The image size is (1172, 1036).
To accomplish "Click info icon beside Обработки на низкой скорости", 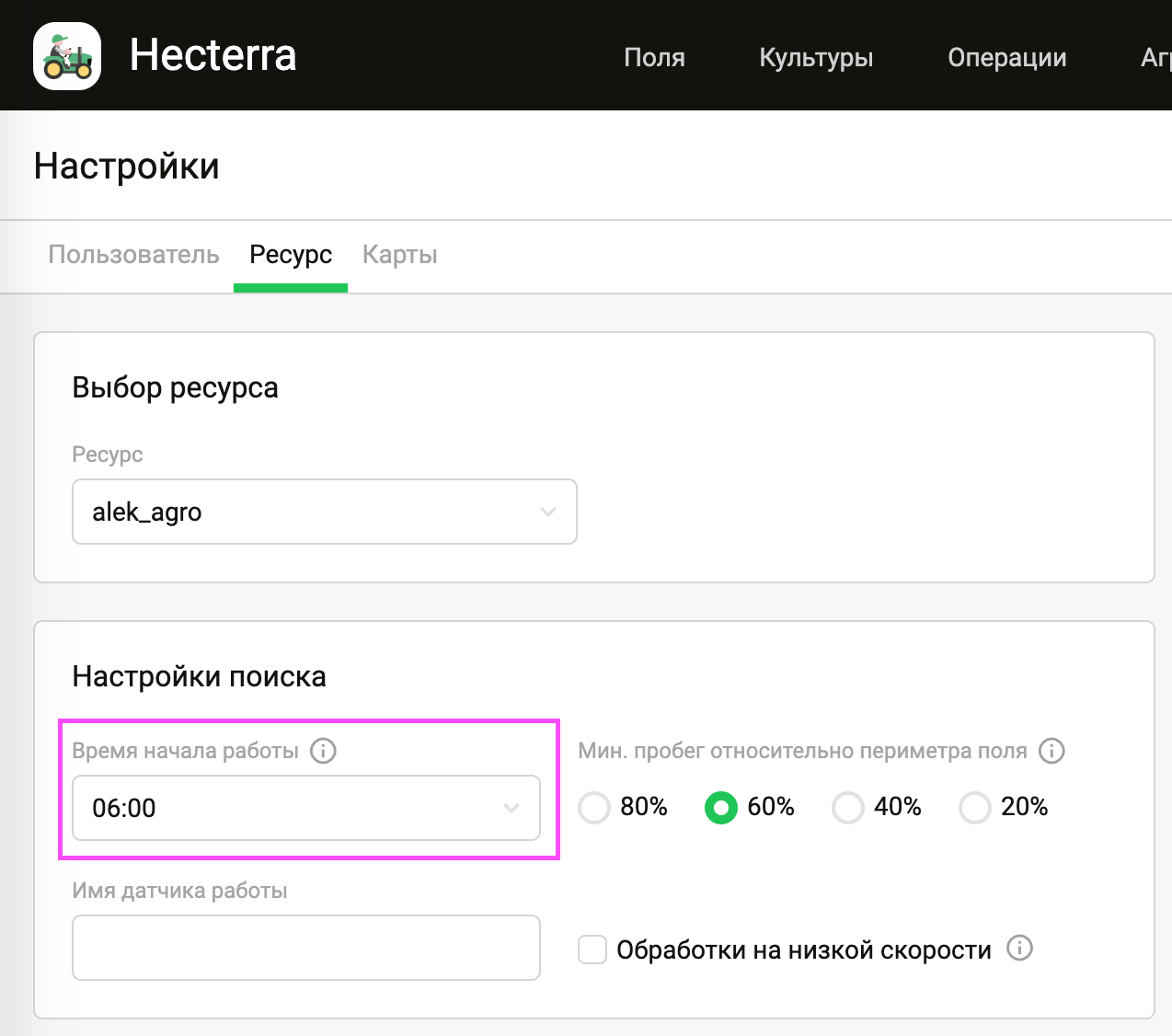I will [x=1019, y=949].
